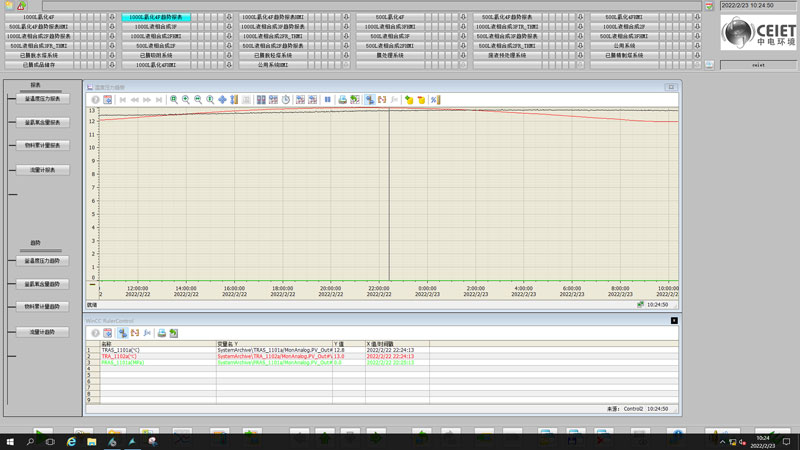Screen dimensions: 800x450
Task: Click the alarm warning triangle icon top-left
Action: [x=21, y=6]
